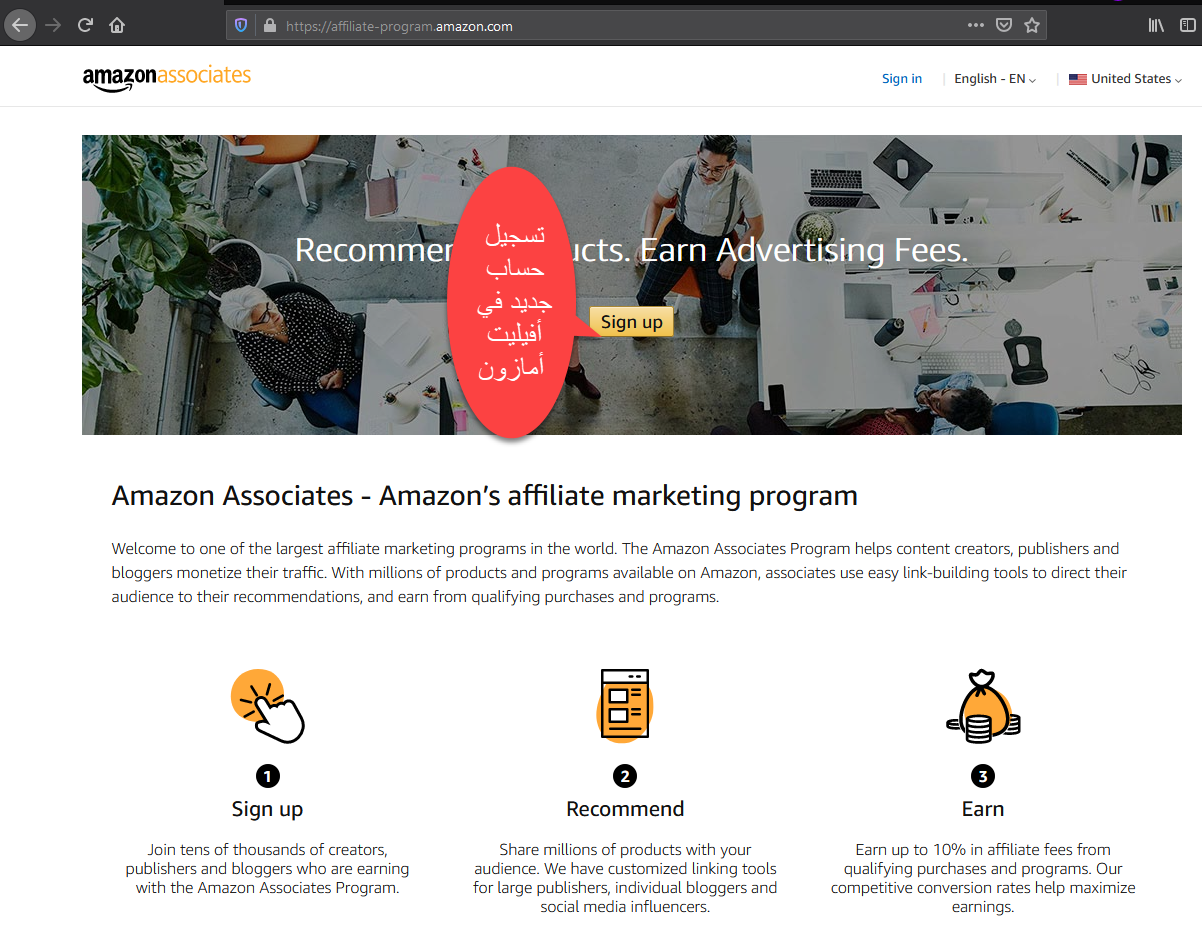1202x935 pixels.
Task: Click the tracking protection shield icon
Action: (x=241, y=26)
